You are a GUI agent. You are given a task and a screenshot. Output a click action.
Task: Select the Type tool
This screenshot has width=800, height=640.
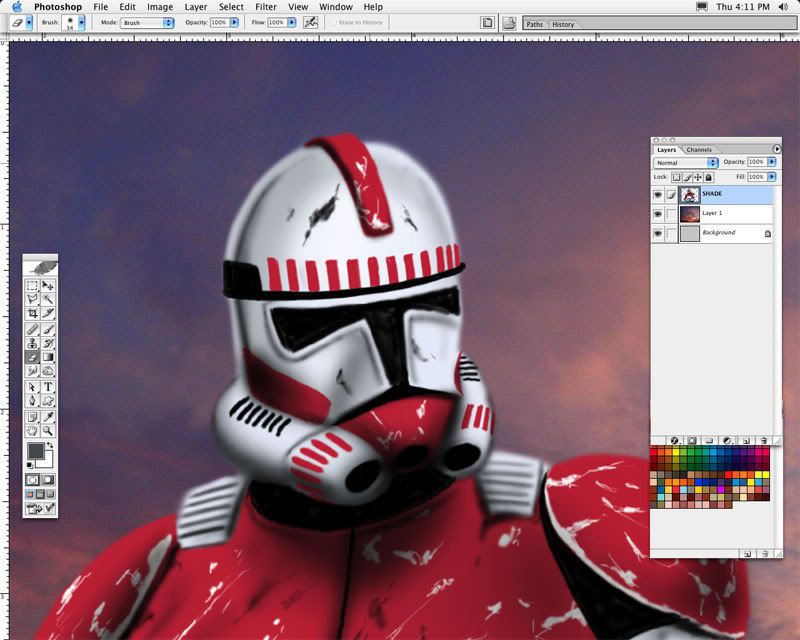click(x=48, y=387)
